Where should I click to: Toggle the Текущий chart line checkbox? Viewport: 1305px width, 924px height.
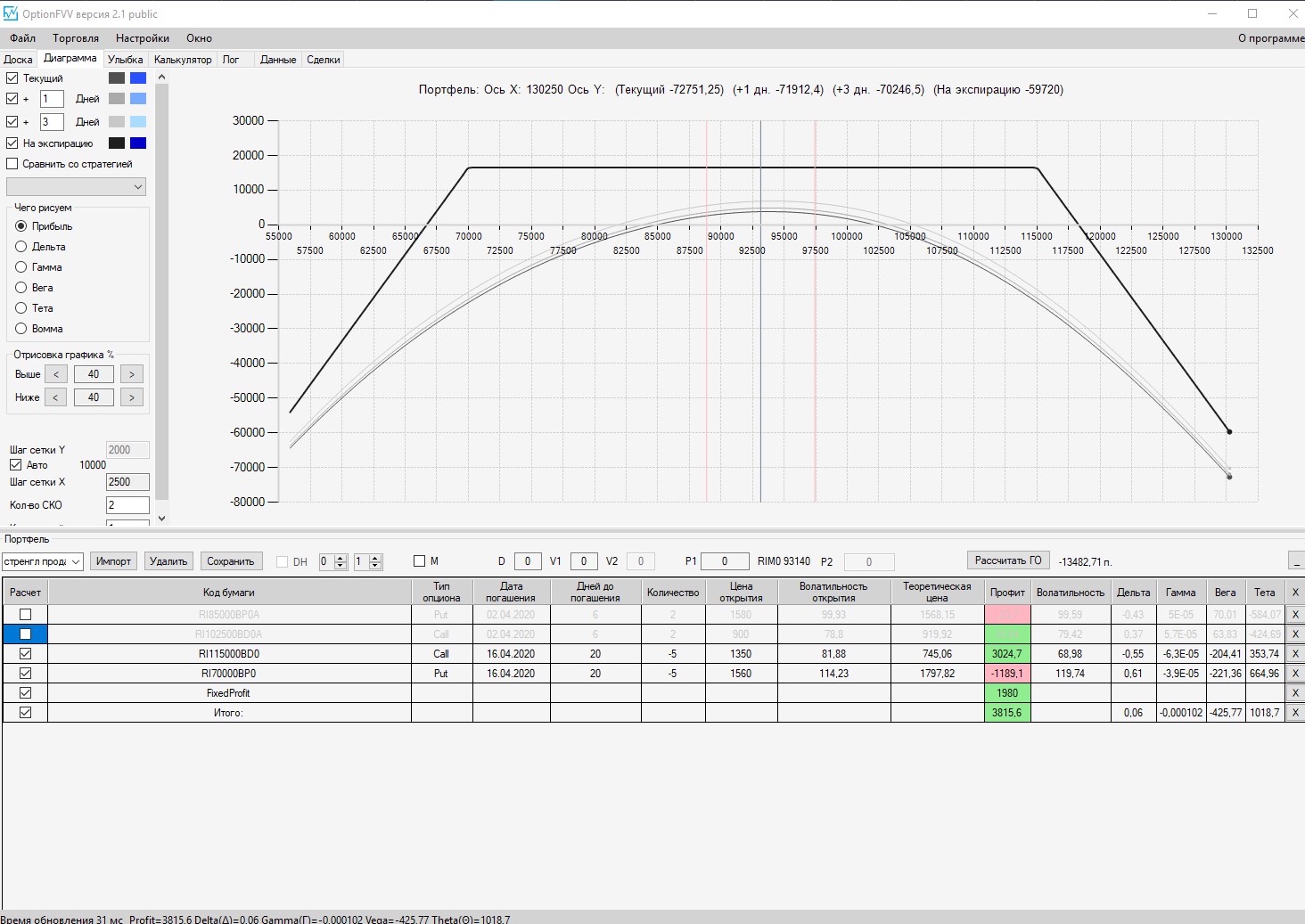[x=12, y=78]
